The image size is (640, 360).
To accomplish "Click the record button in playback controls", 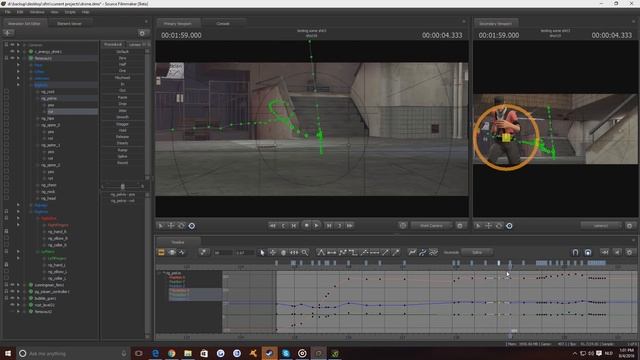I will click(x=306, y=225).
